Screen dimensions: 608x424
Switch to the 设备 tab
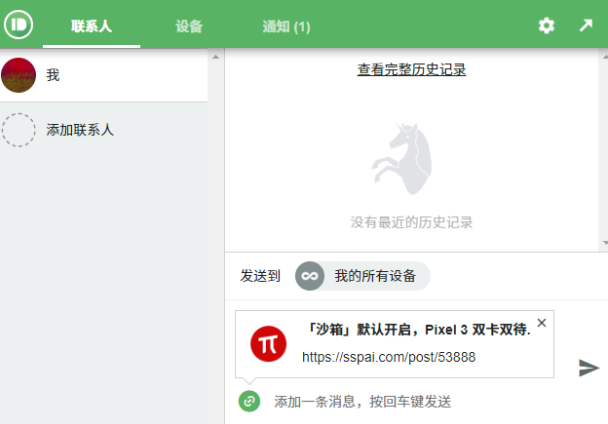(x=189, y=26)
